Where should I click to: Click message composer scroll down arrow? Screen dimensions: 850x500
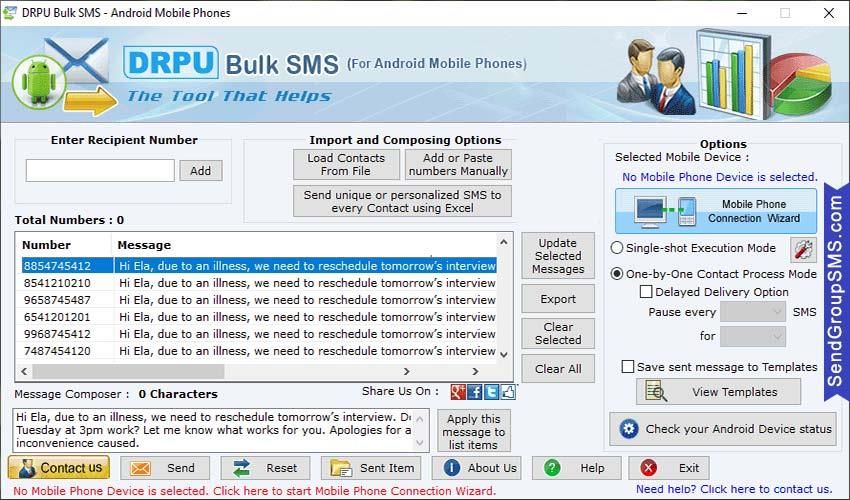click(420, 443)
